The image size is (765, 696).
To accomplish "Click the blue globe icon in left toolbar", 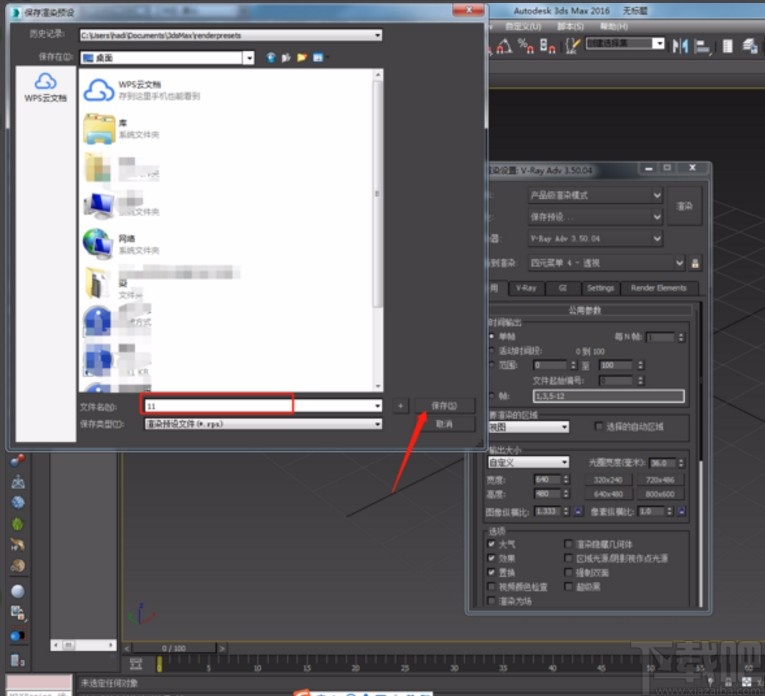I will tap(18, 502).
